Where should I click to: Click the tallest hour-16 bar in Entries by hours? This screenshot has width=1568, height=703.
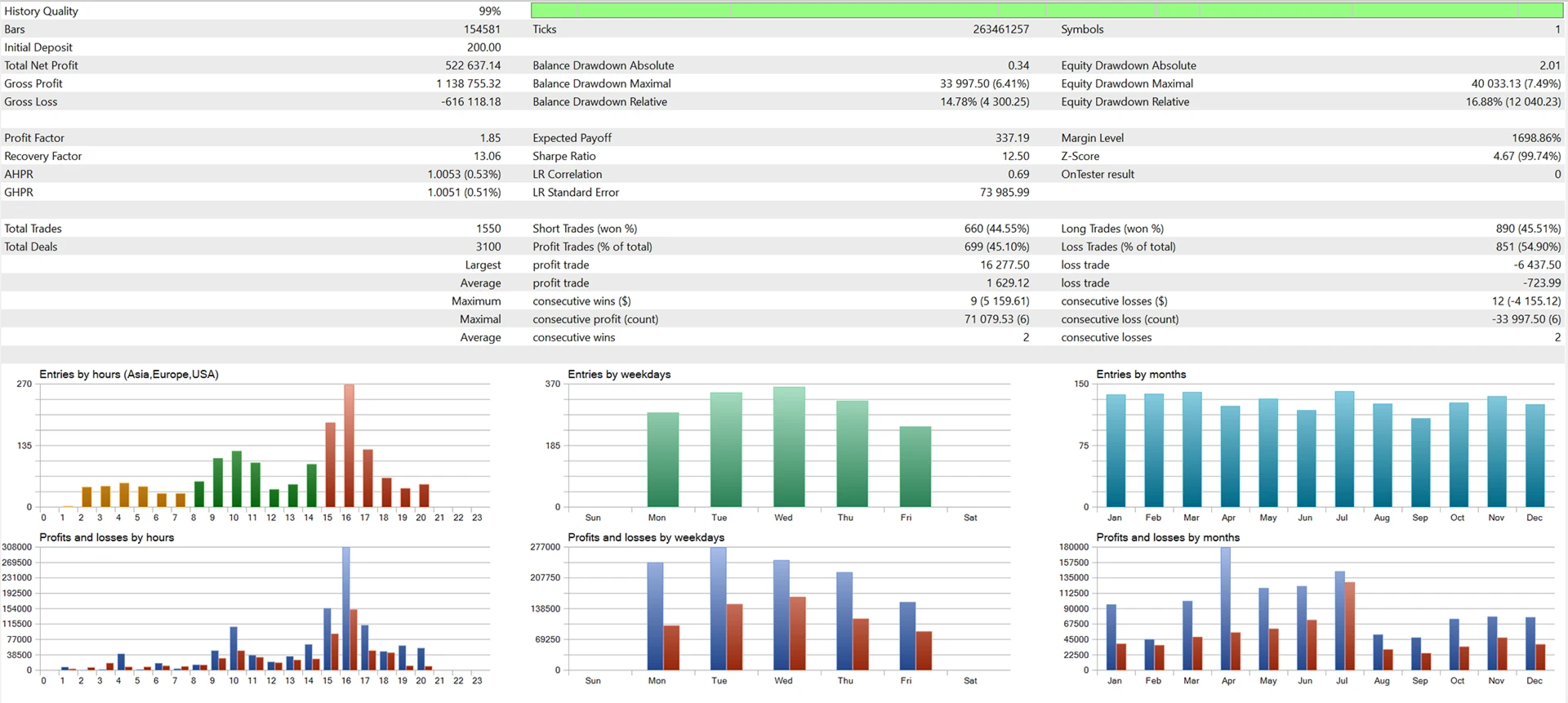[349, 445]
